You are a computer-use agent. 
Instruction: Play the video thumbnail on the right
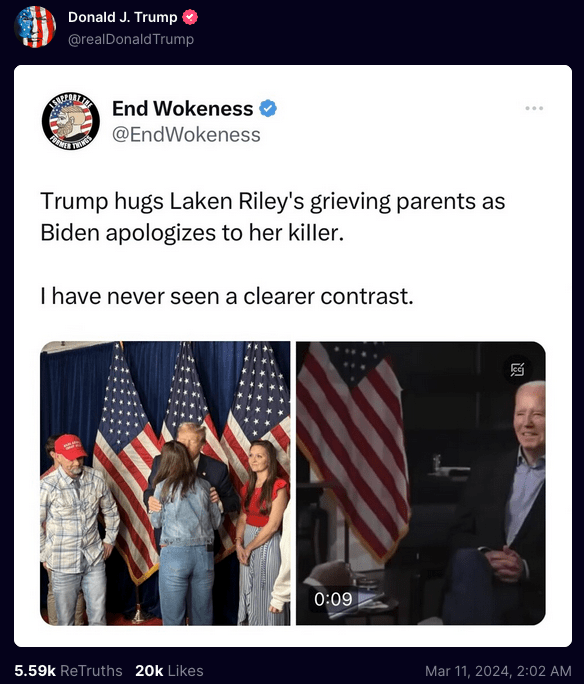point(421,483)
